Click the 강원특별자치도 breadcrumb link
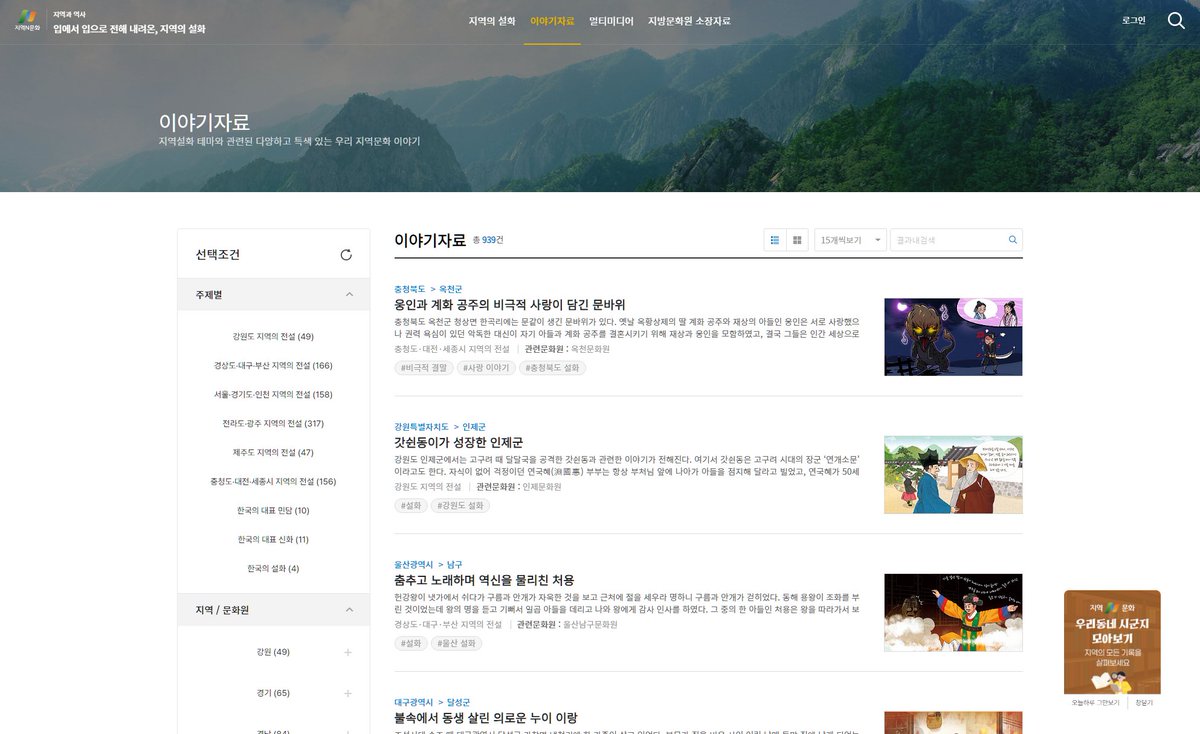 [421, 427]
